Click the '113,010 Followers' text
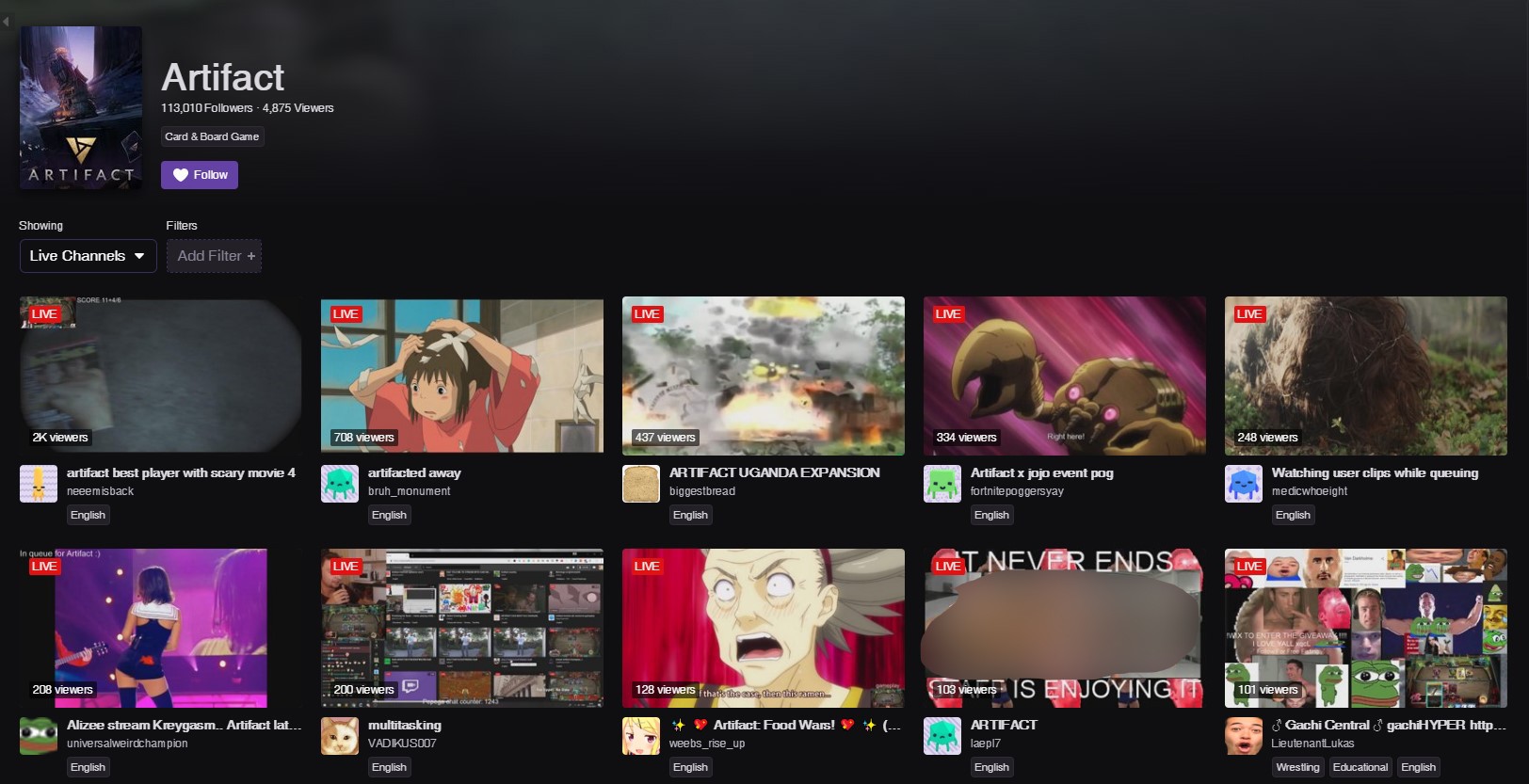The height and width of the screenshot is (784, 1529). (207, 108)
